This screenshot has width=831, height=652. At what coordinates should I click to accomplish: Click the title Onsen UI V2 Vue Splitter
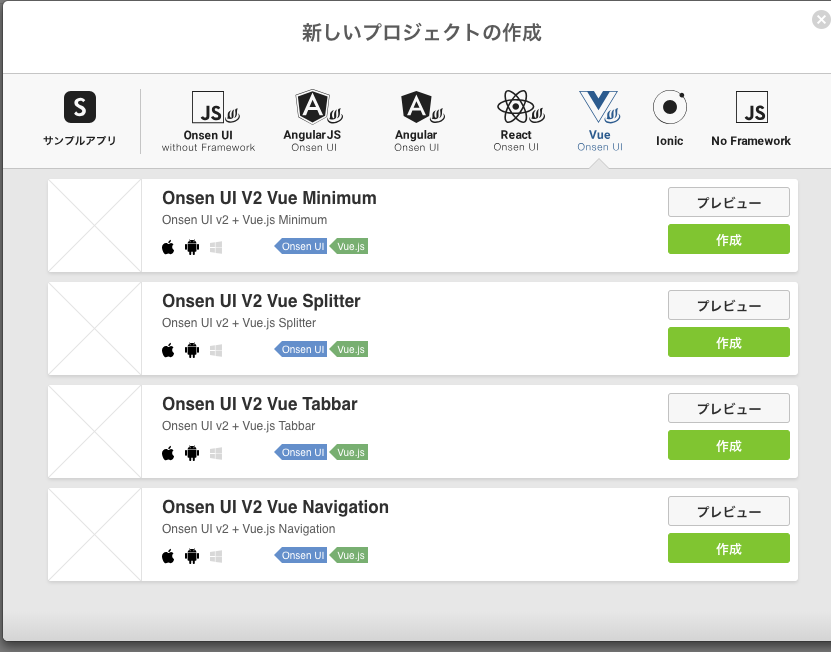tap(261, 301)
